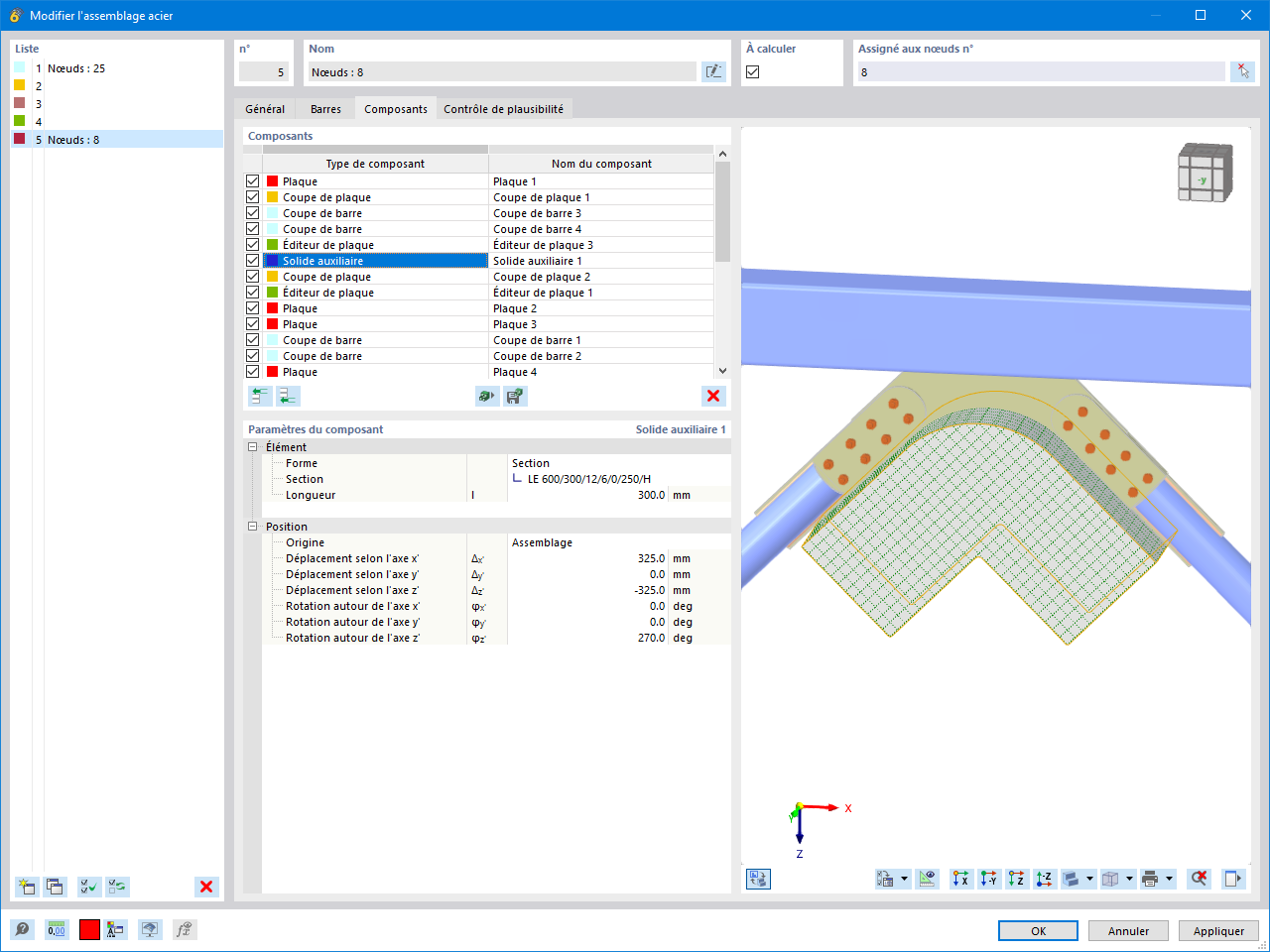This screenshot has height=952, width=1270.
Task: Click the display settings monitor icon
Action: tap(150, 929)
